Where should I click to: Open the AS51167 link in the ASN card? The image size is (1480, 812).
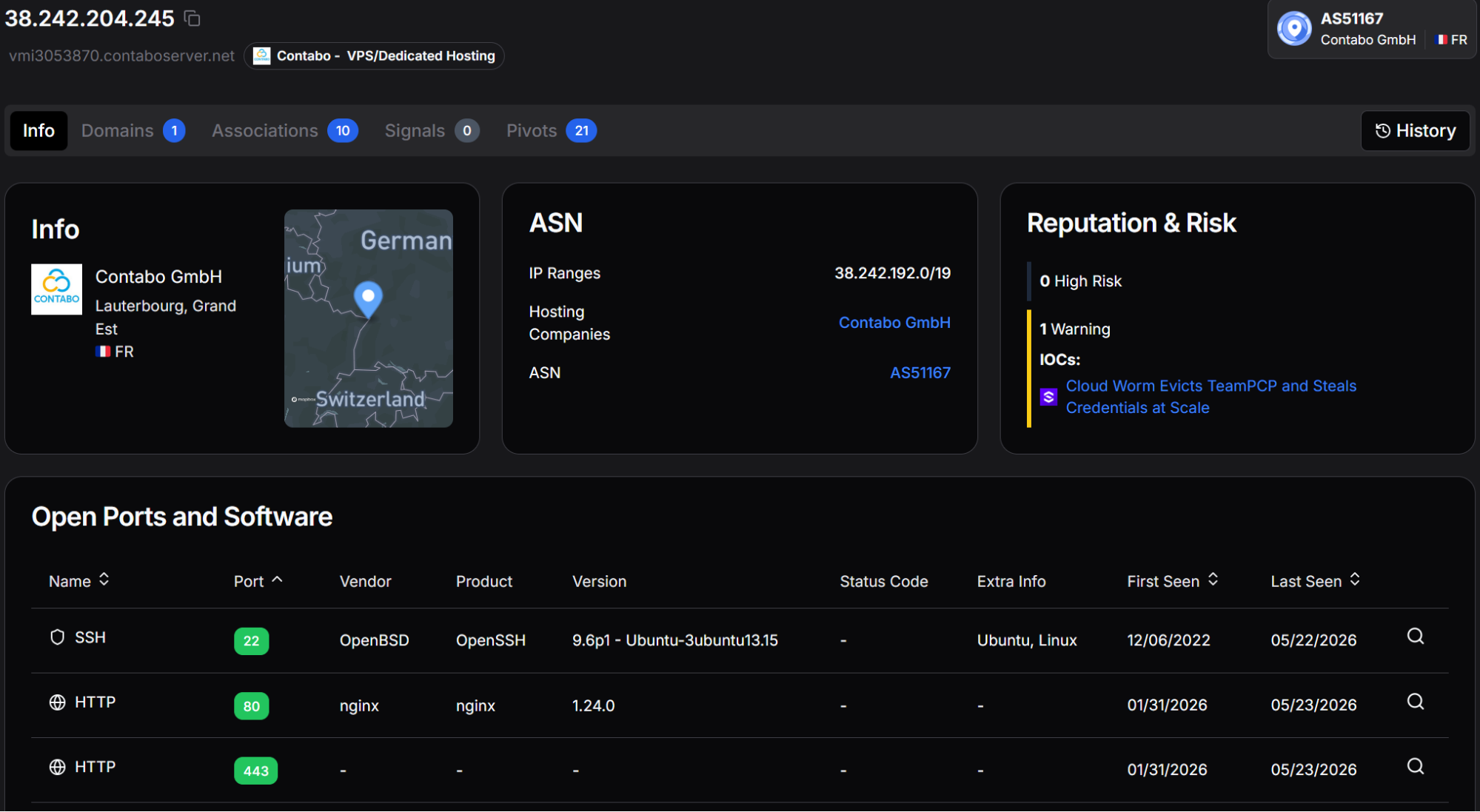coord(920,373)
